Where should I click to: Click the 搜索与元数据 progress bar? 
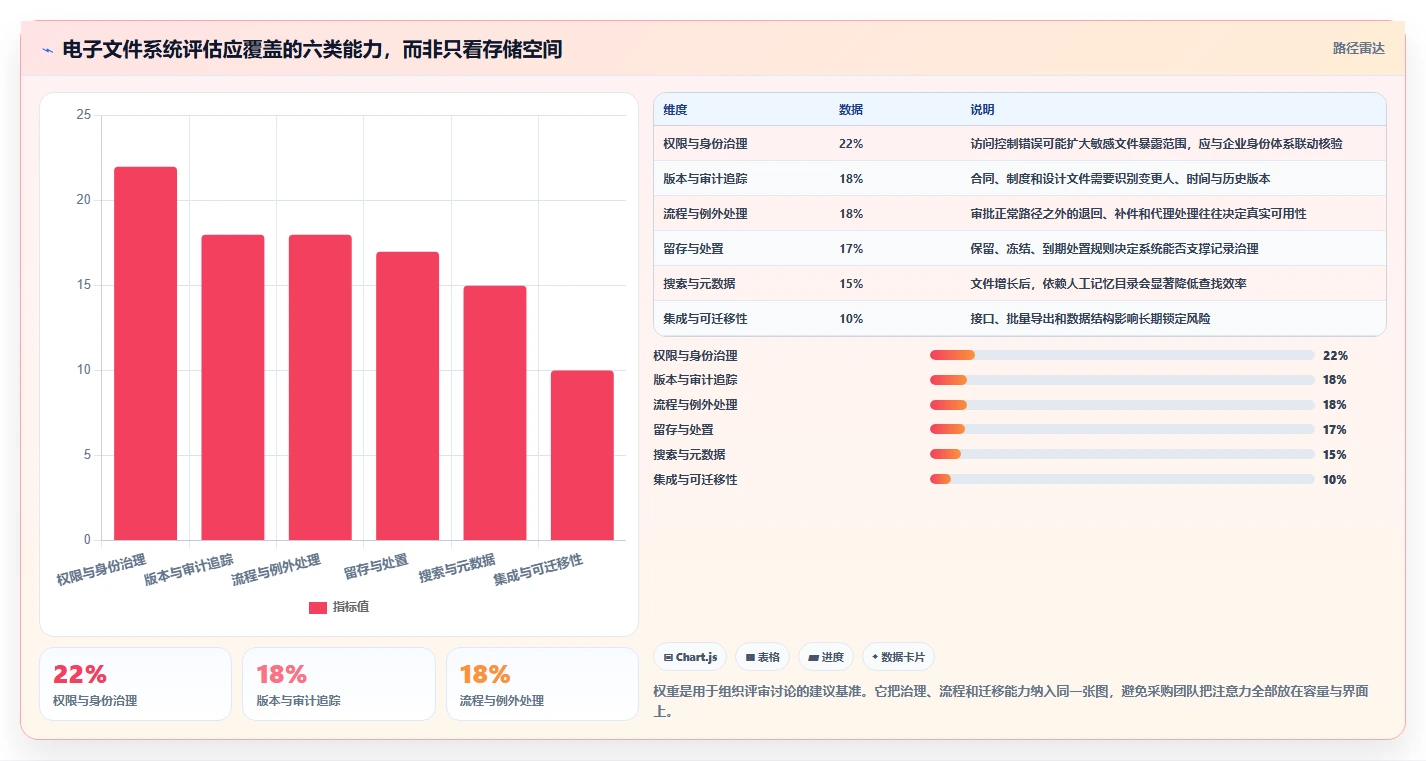pos(1122,455)
